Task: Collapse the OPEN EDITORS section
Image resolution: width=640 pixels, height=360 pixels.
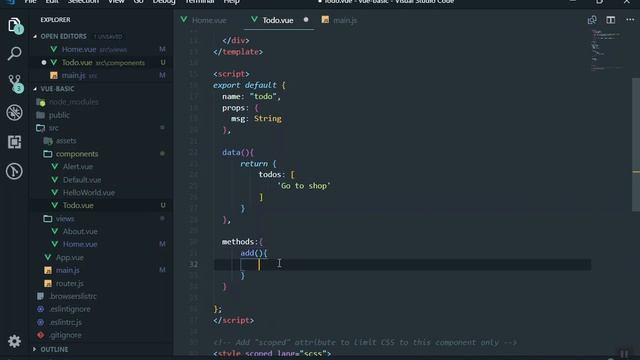Action: 64,36
